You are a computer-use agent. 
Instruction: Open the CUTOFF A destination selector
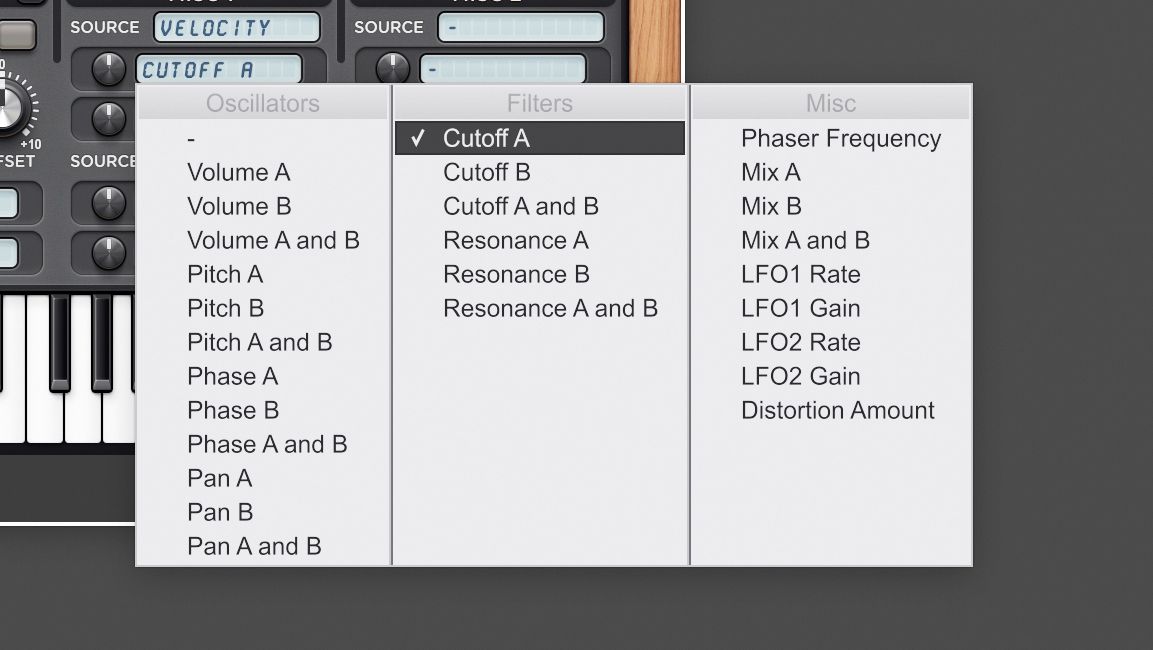(222, 68)
